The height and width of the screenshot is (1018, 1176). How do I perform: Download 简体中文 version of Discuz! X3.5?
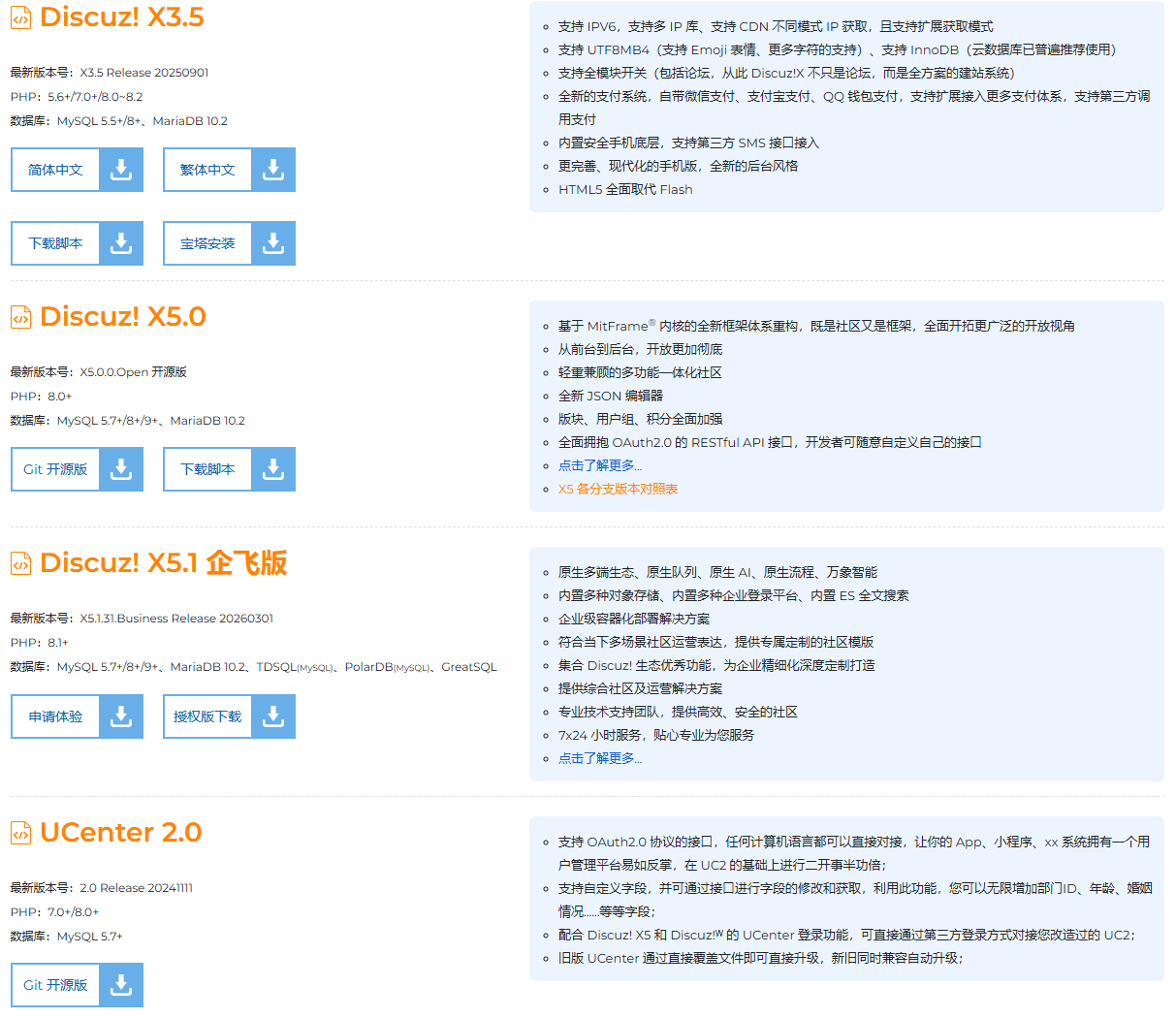(56, 170)
